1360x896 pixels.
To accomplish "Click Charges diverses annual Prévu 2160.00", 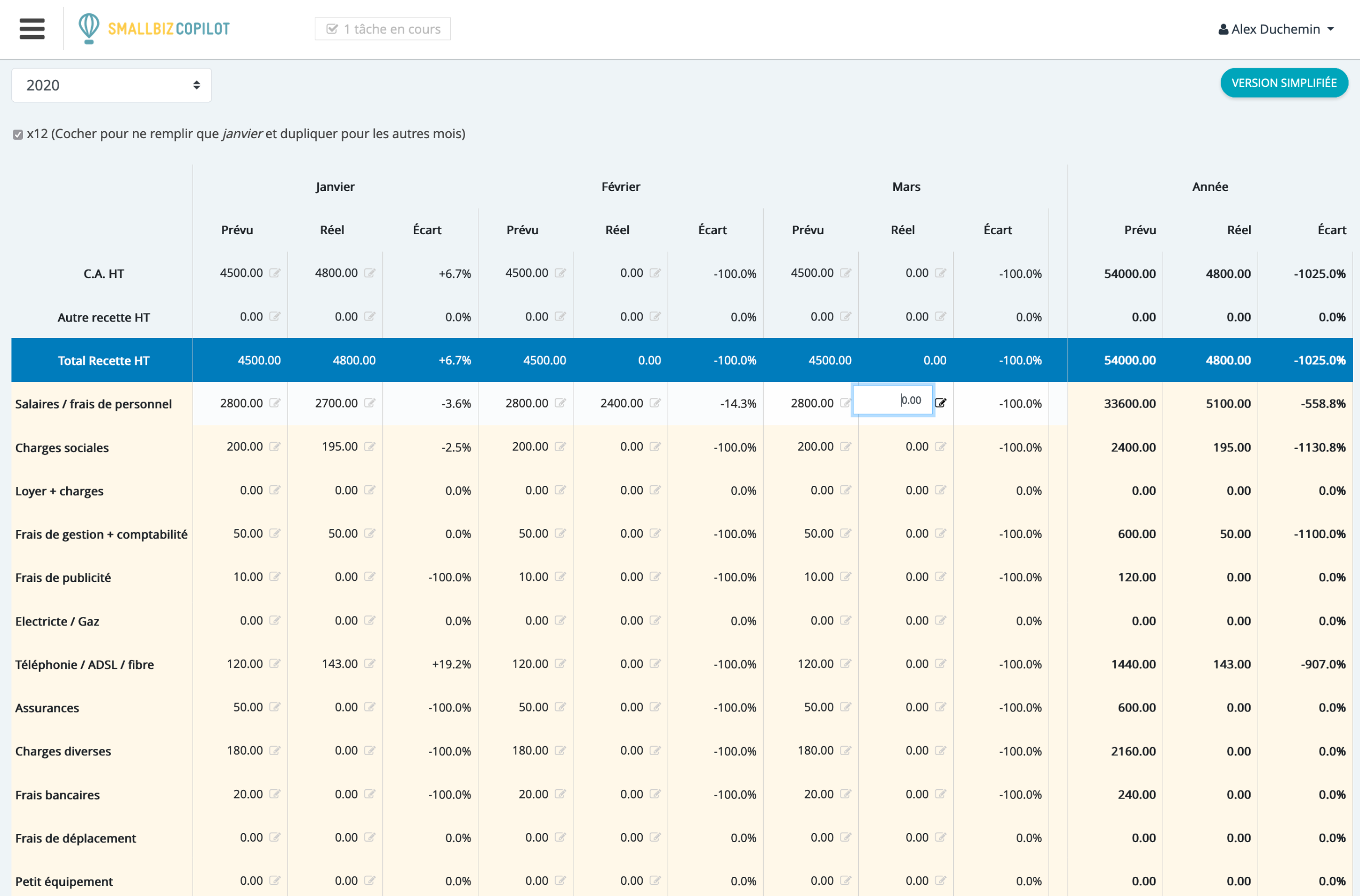I will 1133,751.
